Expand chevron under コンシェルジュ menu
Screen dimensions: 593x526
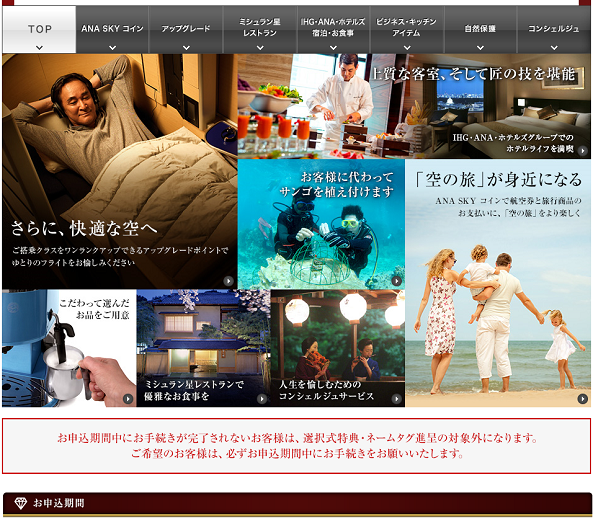click(554, 48)
